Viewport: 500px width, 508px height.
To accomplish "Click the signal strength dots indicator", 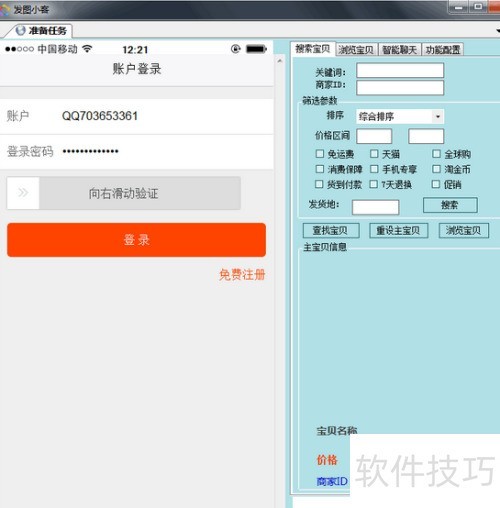I will click(x=19, y=49).
